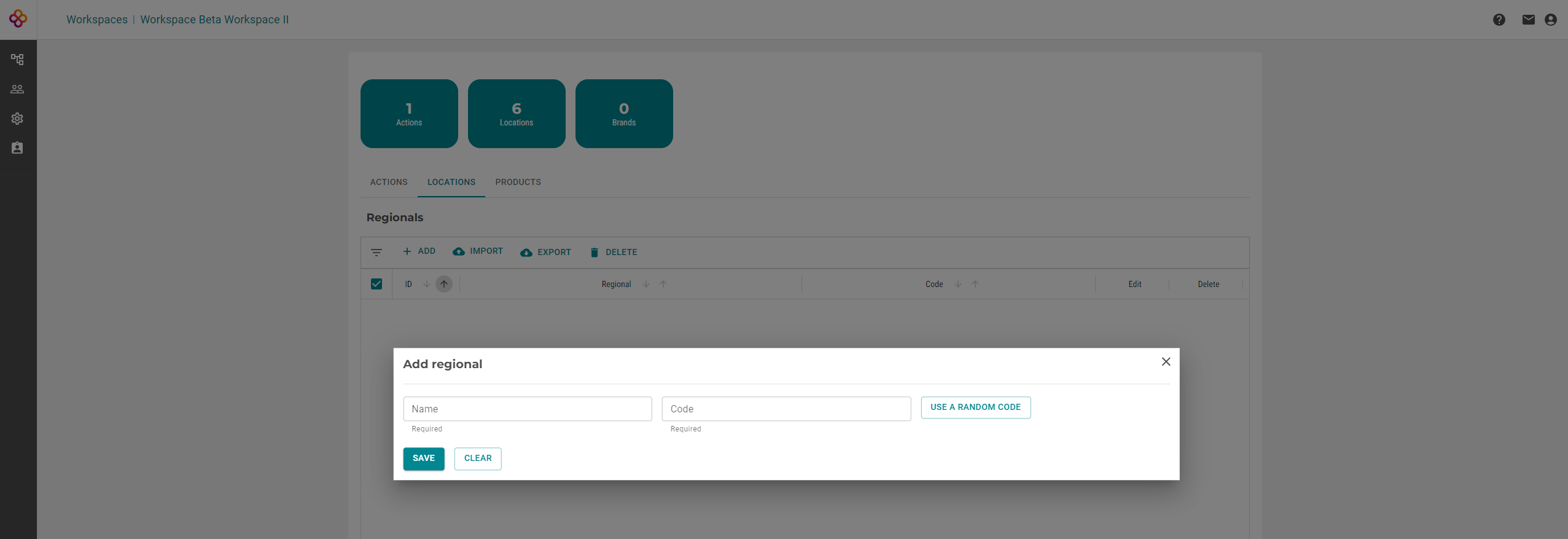Viewport: 1568px width, 539px height.
Task: Sort ID column ascending with up arrow
Action: [x=443, y=284]
